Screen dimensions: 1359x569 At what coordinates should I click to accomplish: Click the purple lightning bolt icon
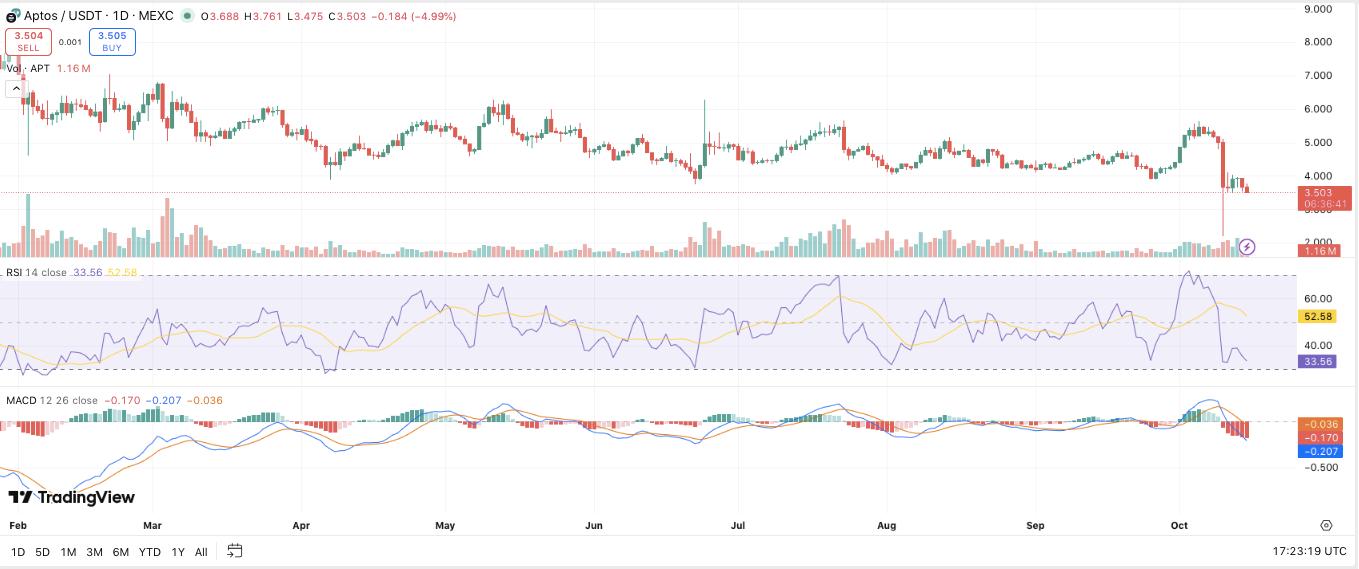tap(1247, 246)
